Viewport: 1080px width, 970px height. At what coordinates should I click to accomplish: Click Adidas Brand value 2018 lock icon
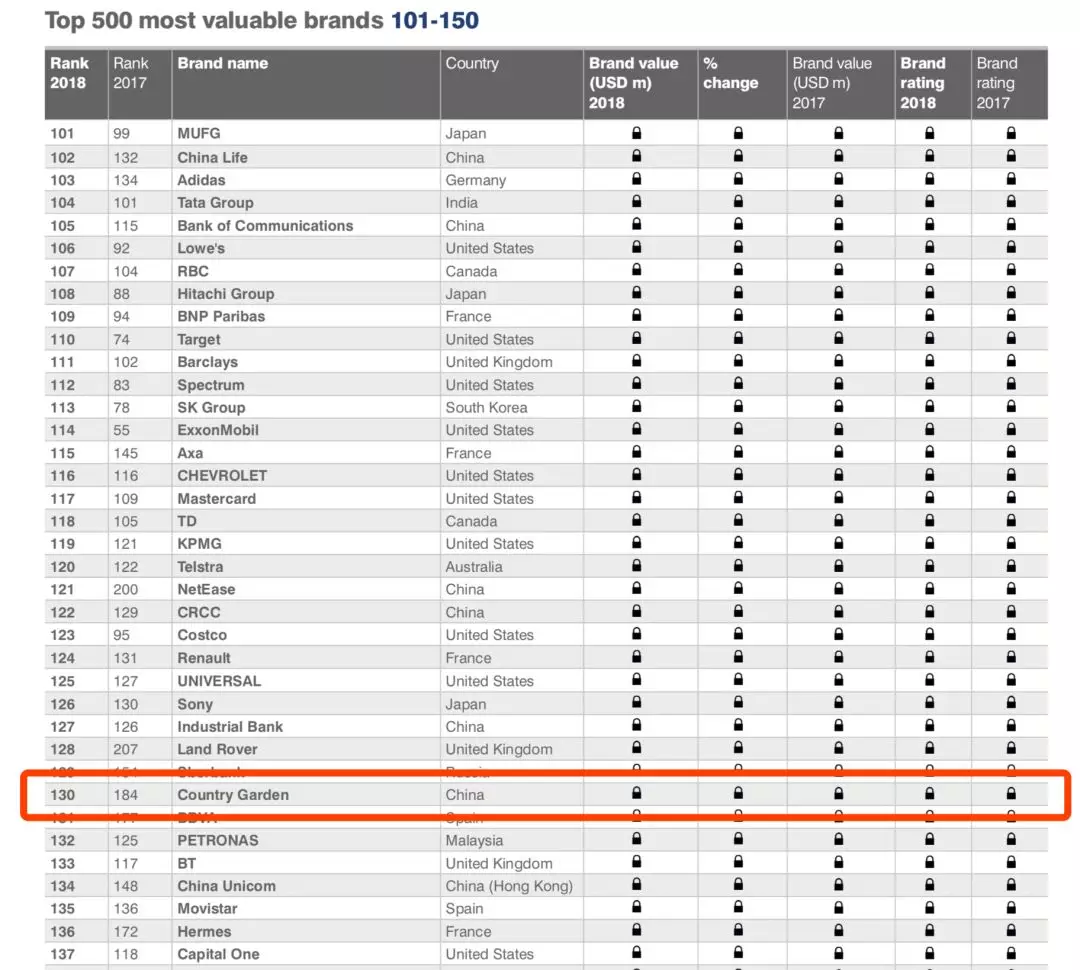(636, 179)
